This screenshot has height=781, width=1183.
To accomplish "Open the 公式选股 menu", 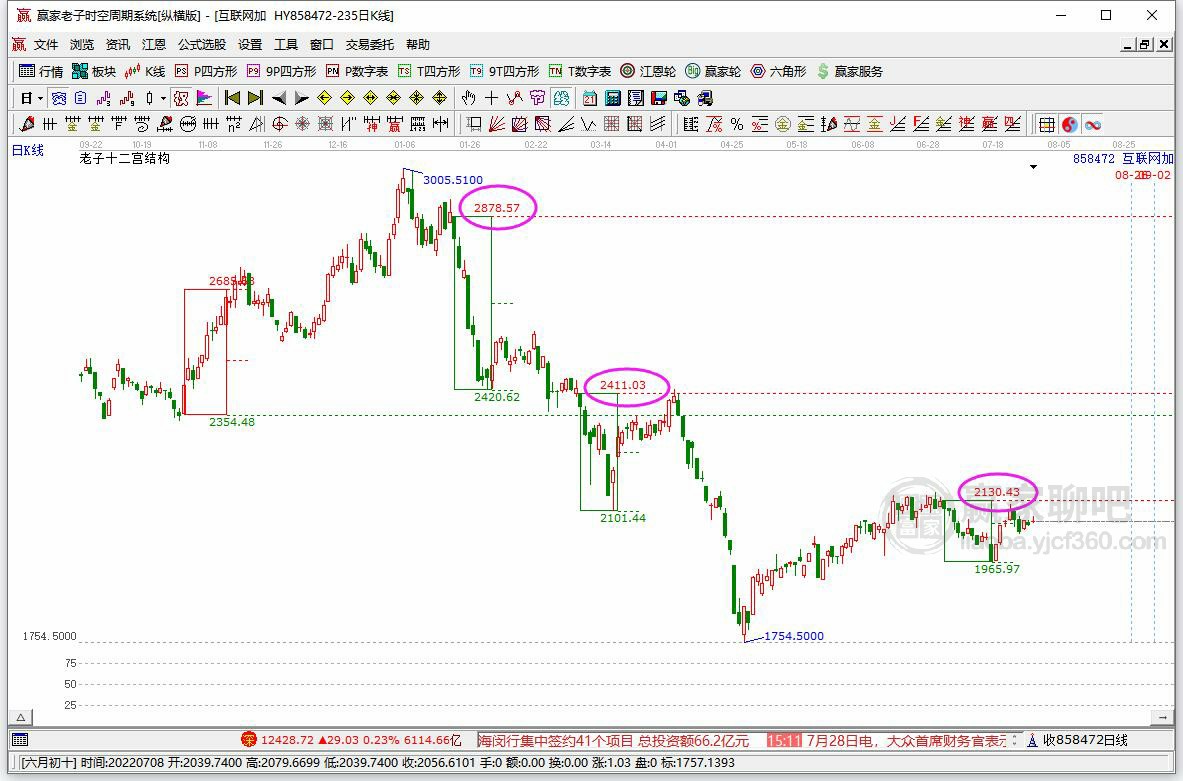I will 201,45.
